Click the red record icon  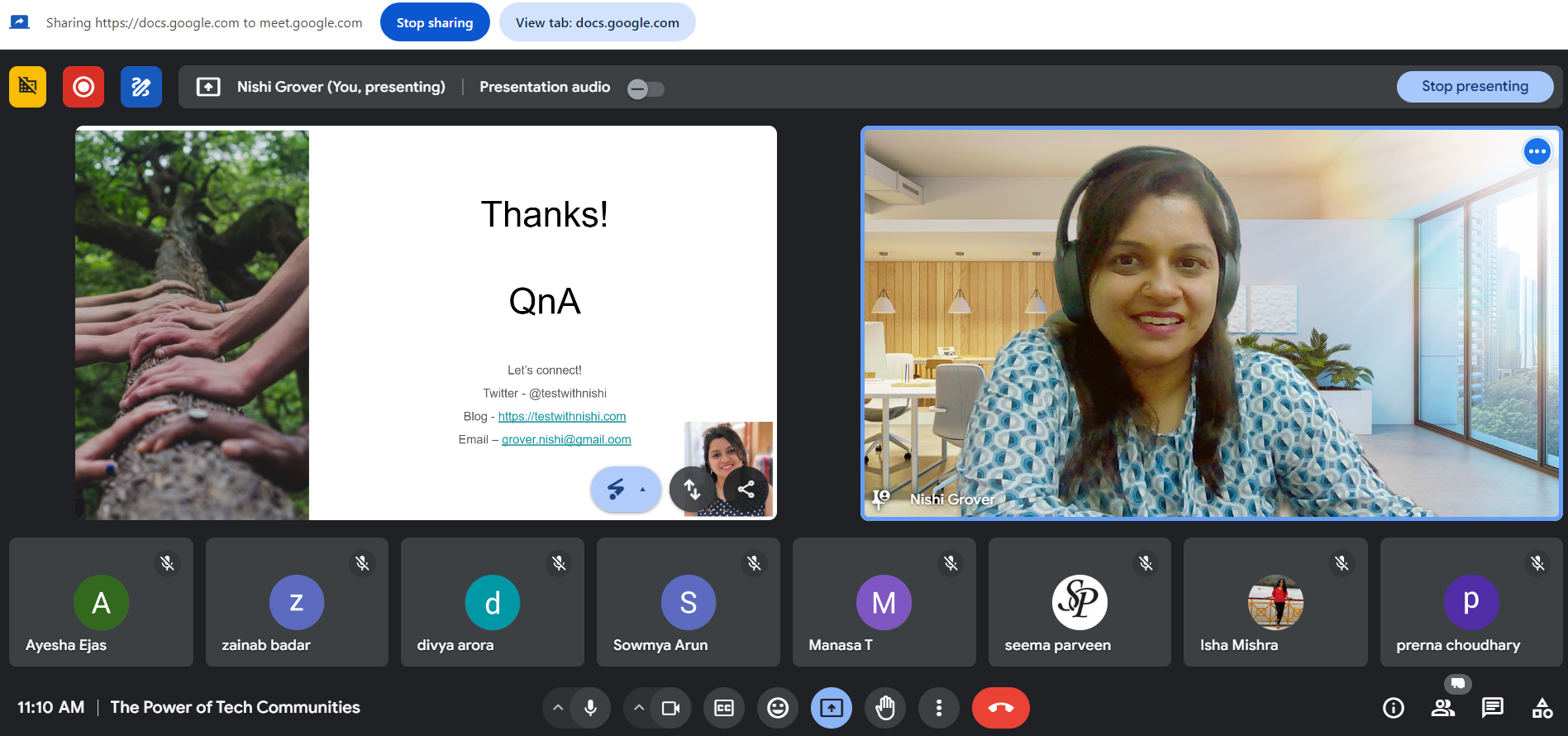point(83,87)
